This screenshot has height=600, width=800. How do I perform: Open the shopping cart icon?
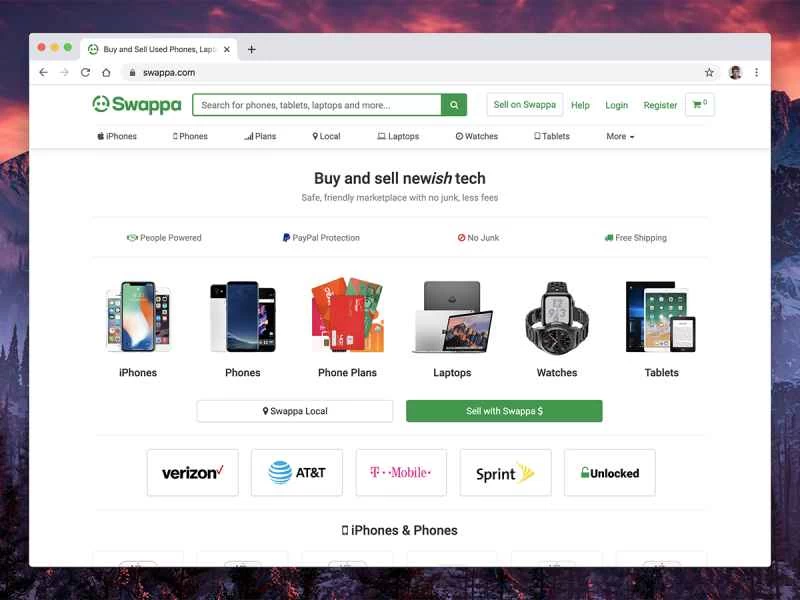click(x=699, y=105)
